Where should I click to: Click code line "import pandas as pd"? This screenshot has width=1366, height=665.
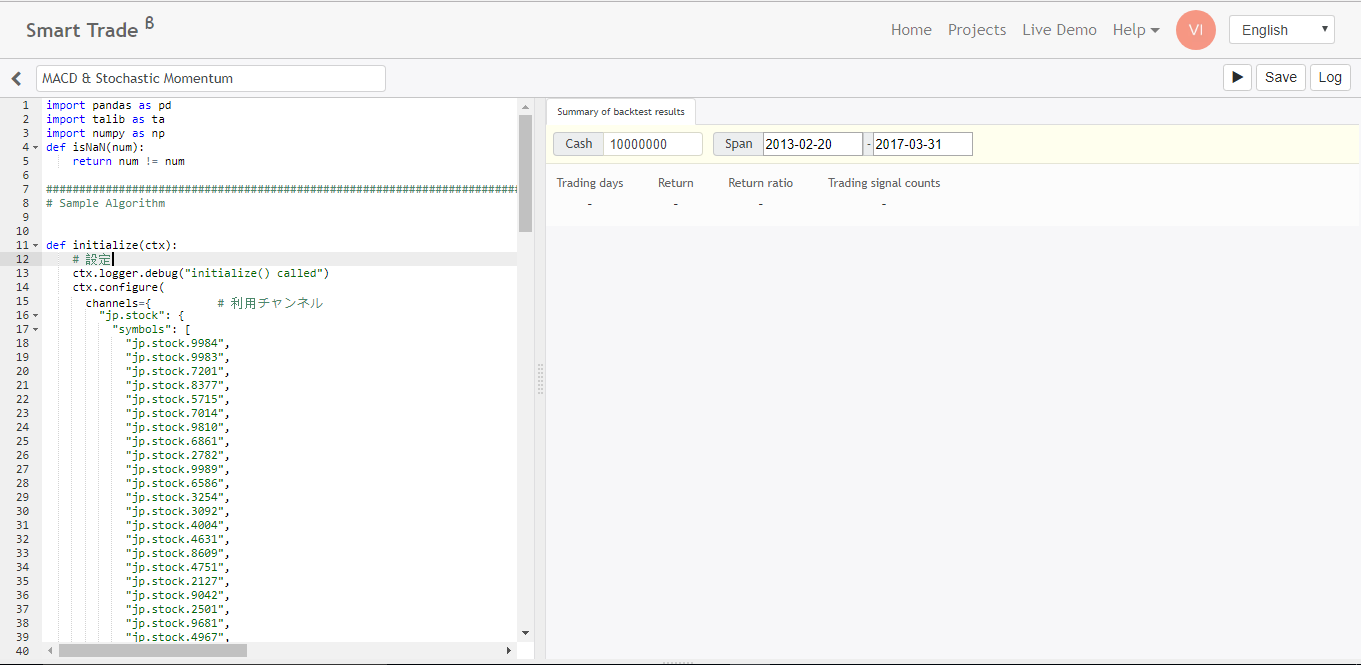pos(109,105)
